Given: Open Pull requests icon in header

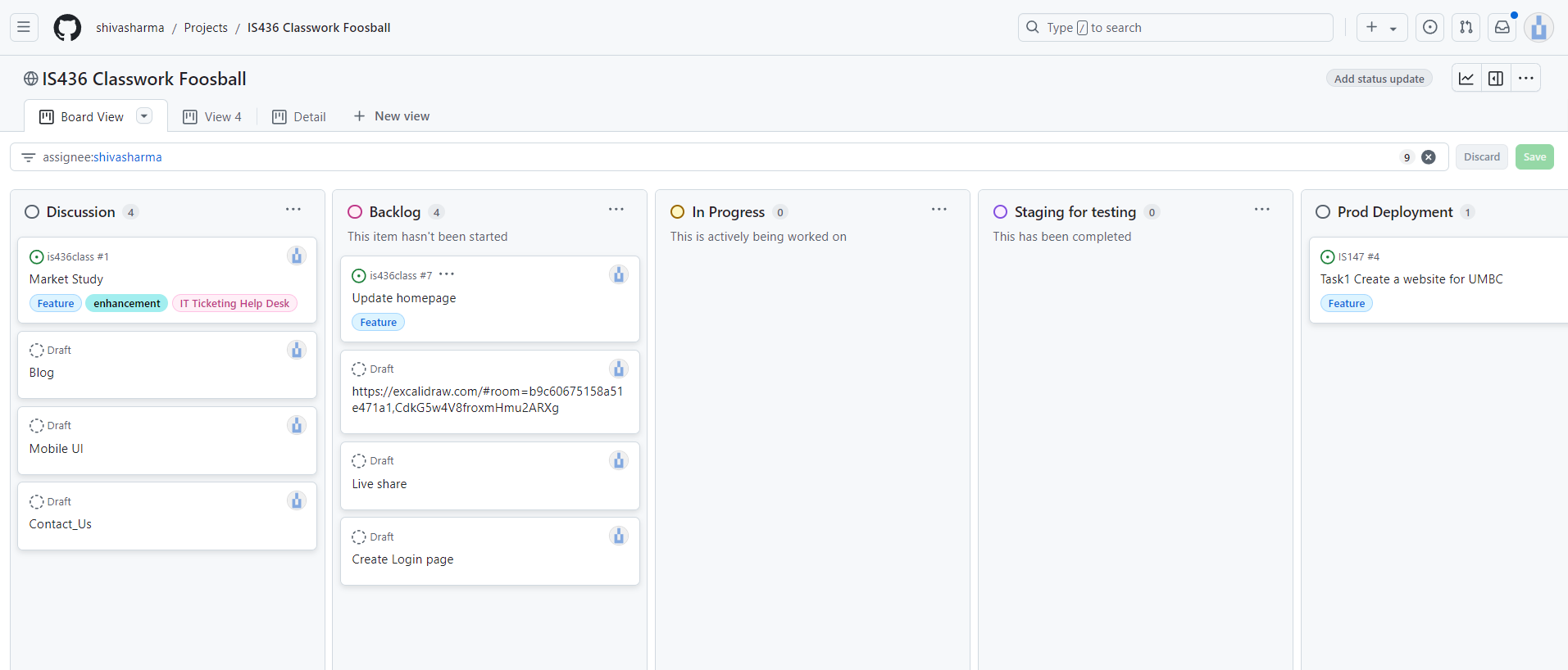Looking at the screenshot, I should [1466, 28].
